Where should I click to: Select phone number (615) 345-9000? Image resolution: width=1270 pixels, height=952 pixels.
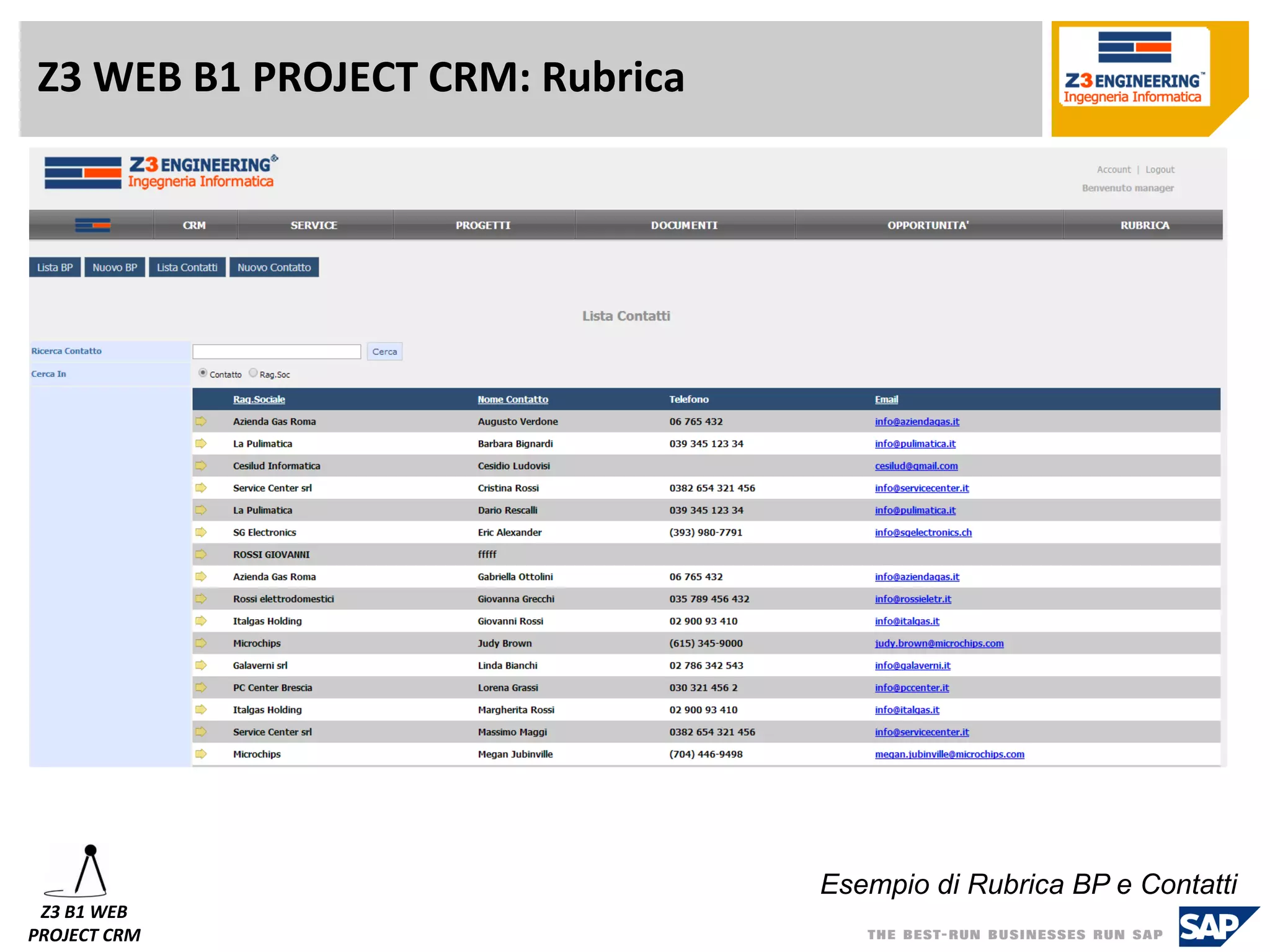[x=706, y=643]
